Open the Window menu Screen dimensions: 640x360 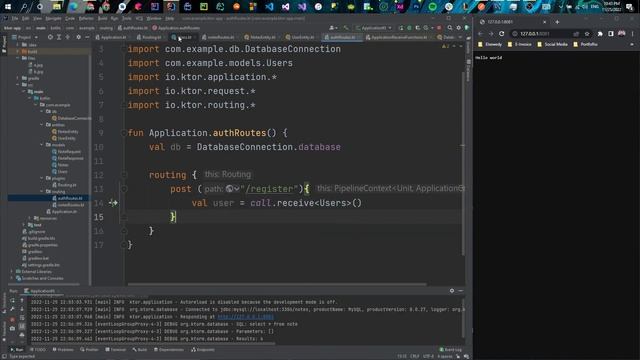(154, 18)
